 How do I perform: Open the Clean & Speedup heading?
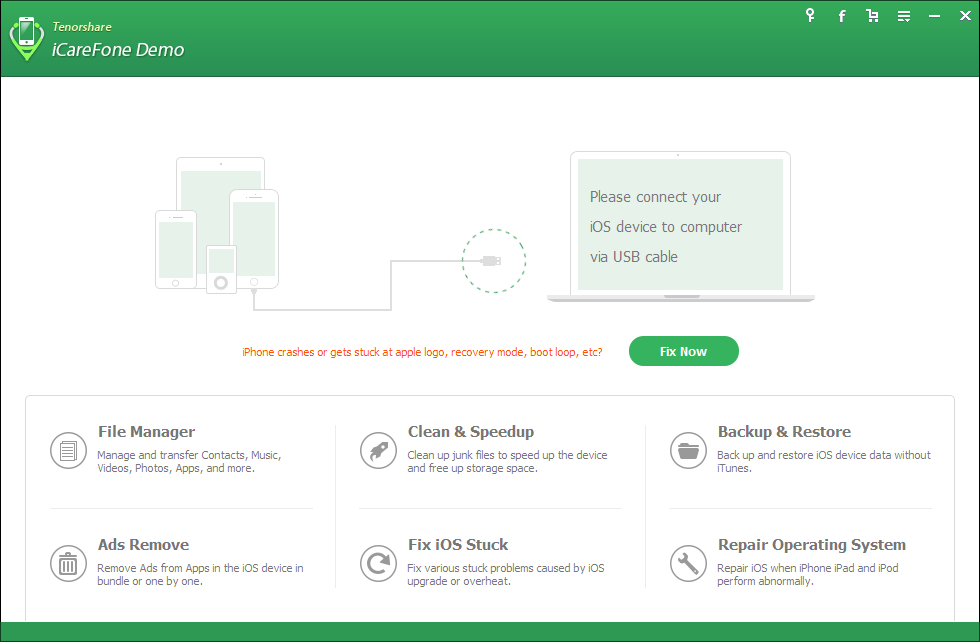pos(471,432)
